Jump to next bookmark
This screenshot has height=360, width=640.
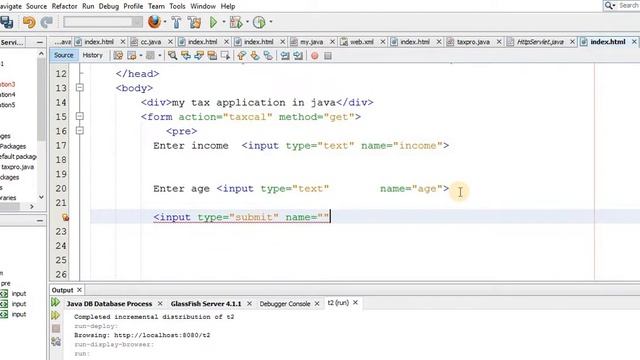pos(255,56)
